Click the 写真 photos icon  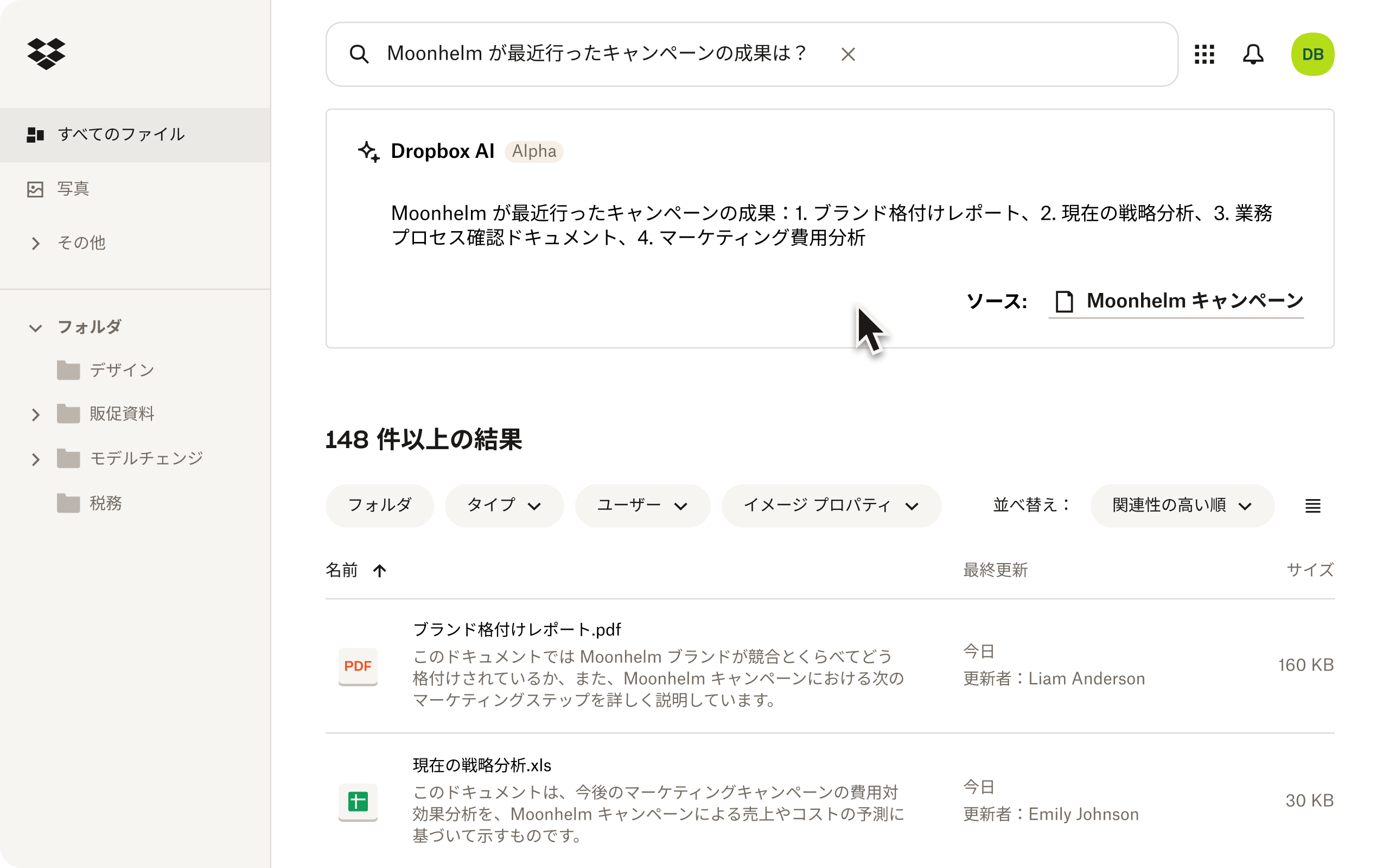pyautogui.click(x=36, y=189)
